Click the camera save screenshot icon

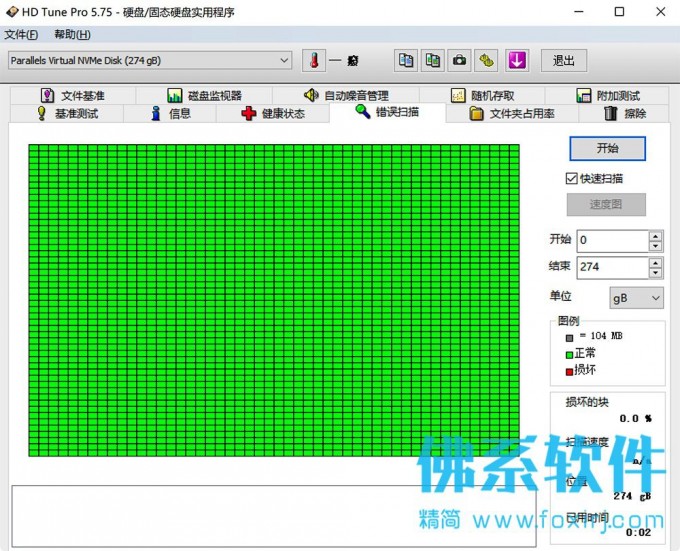click(460, 60)
